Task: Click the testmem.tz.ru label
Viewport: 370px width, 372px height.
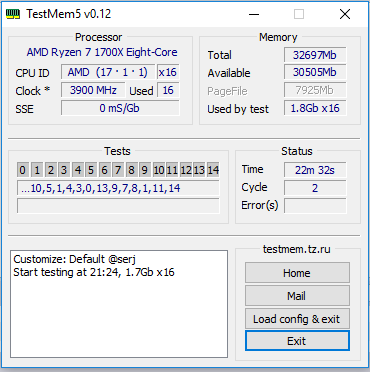Action: (297, 249)
